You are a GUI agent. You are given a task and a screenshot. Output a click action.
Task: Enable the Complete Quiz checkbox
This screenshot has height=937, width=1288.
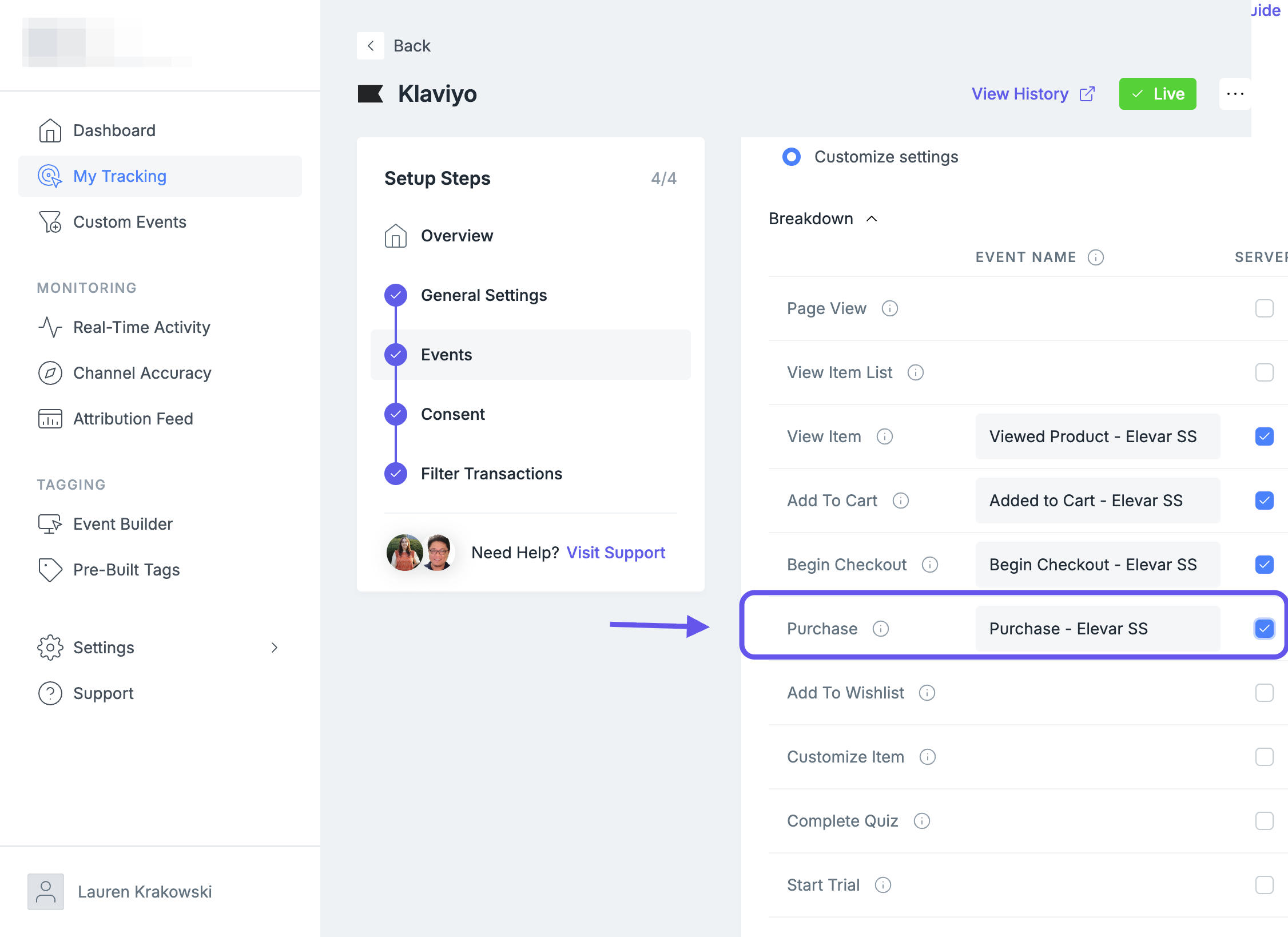coord(1265,821)
